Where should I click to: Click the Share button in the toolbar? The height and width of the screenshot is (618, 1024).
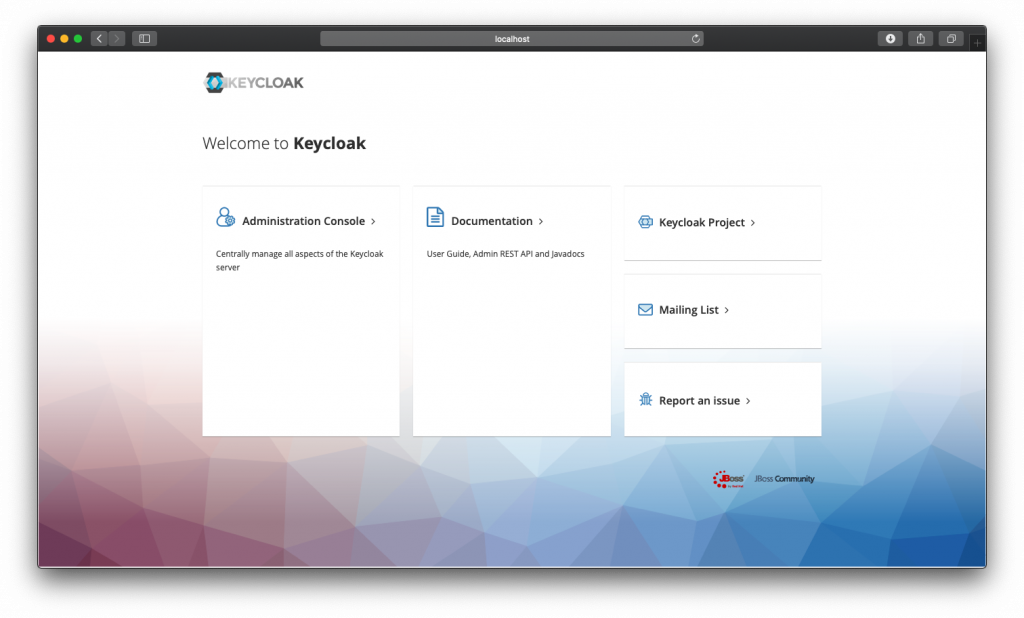pyautogui.click(x=921, y=39)
